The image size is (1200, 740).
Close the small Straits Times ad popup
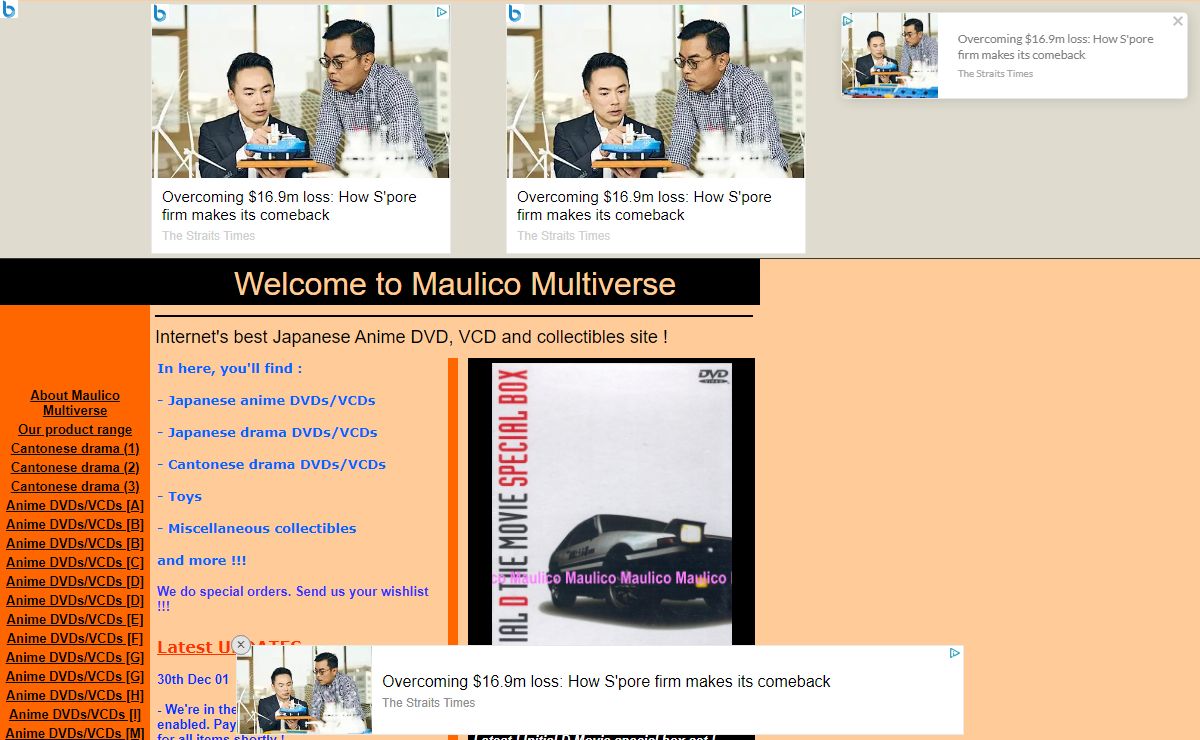1178,21
